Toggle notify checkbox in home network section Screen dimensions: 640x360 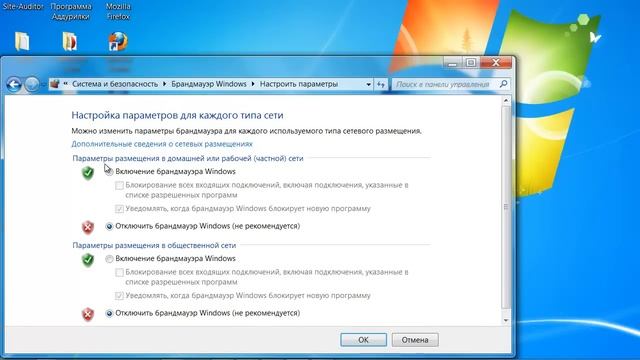pyautogui.click(x=119, y=209)
